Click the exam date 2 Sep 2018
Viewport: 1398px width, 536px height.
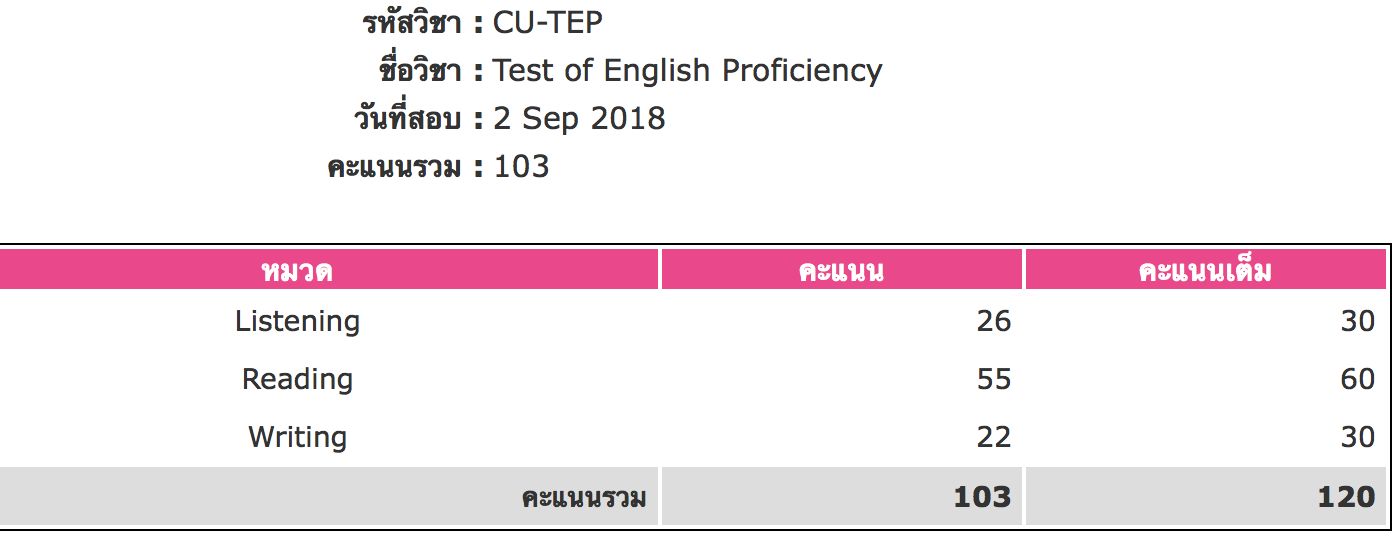point(579,118)
